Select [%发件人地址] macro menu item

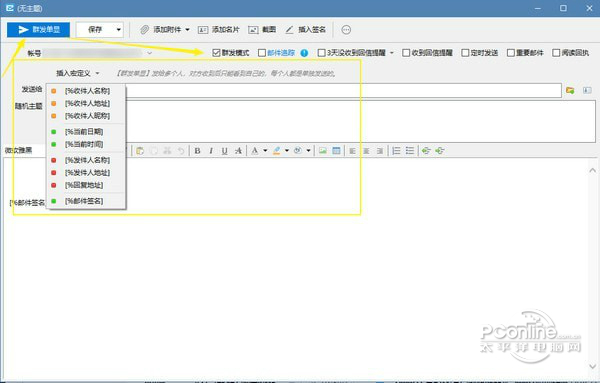pyautogui.click(x=86, y=173)
